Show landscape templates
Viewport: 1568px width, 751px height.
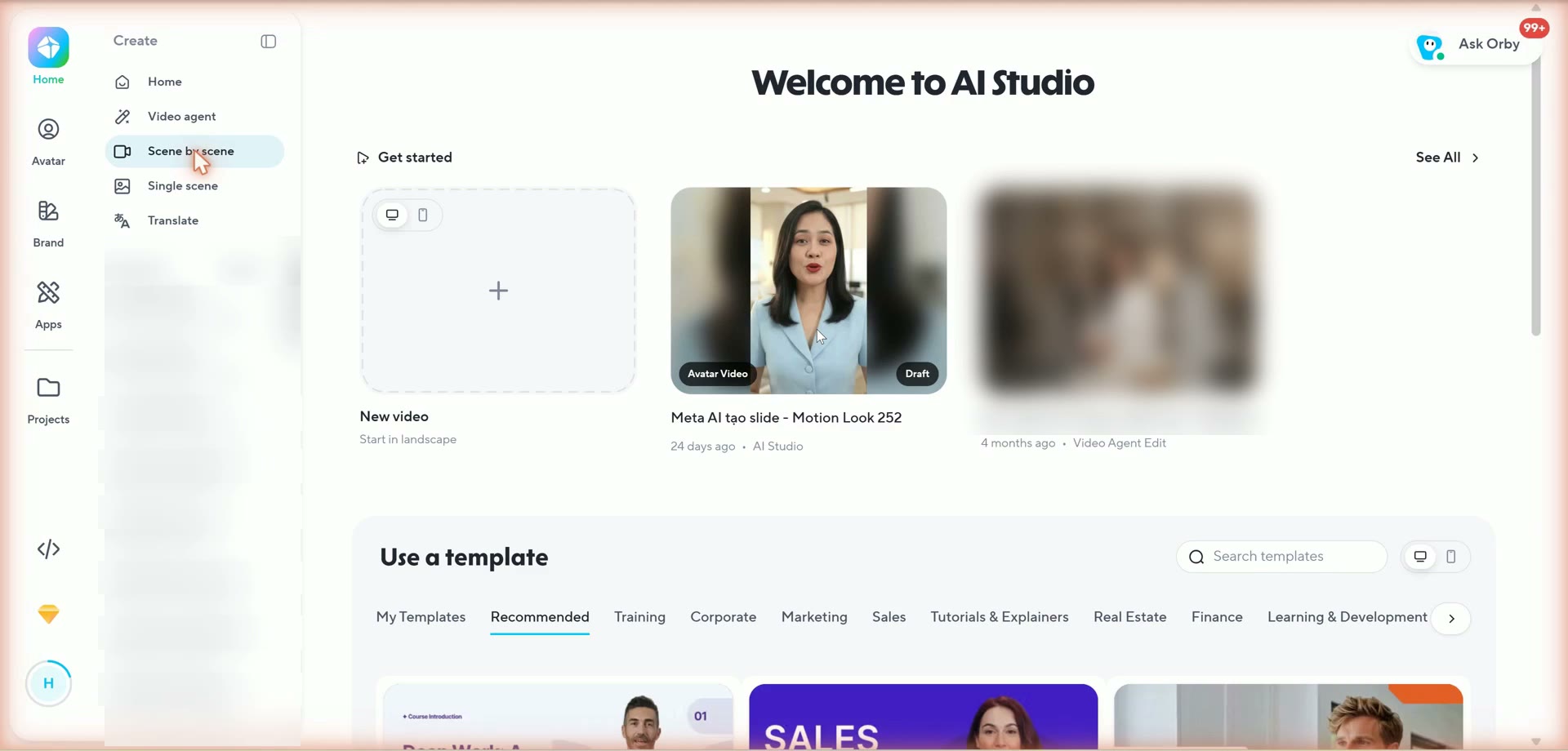click(1420, 557)
